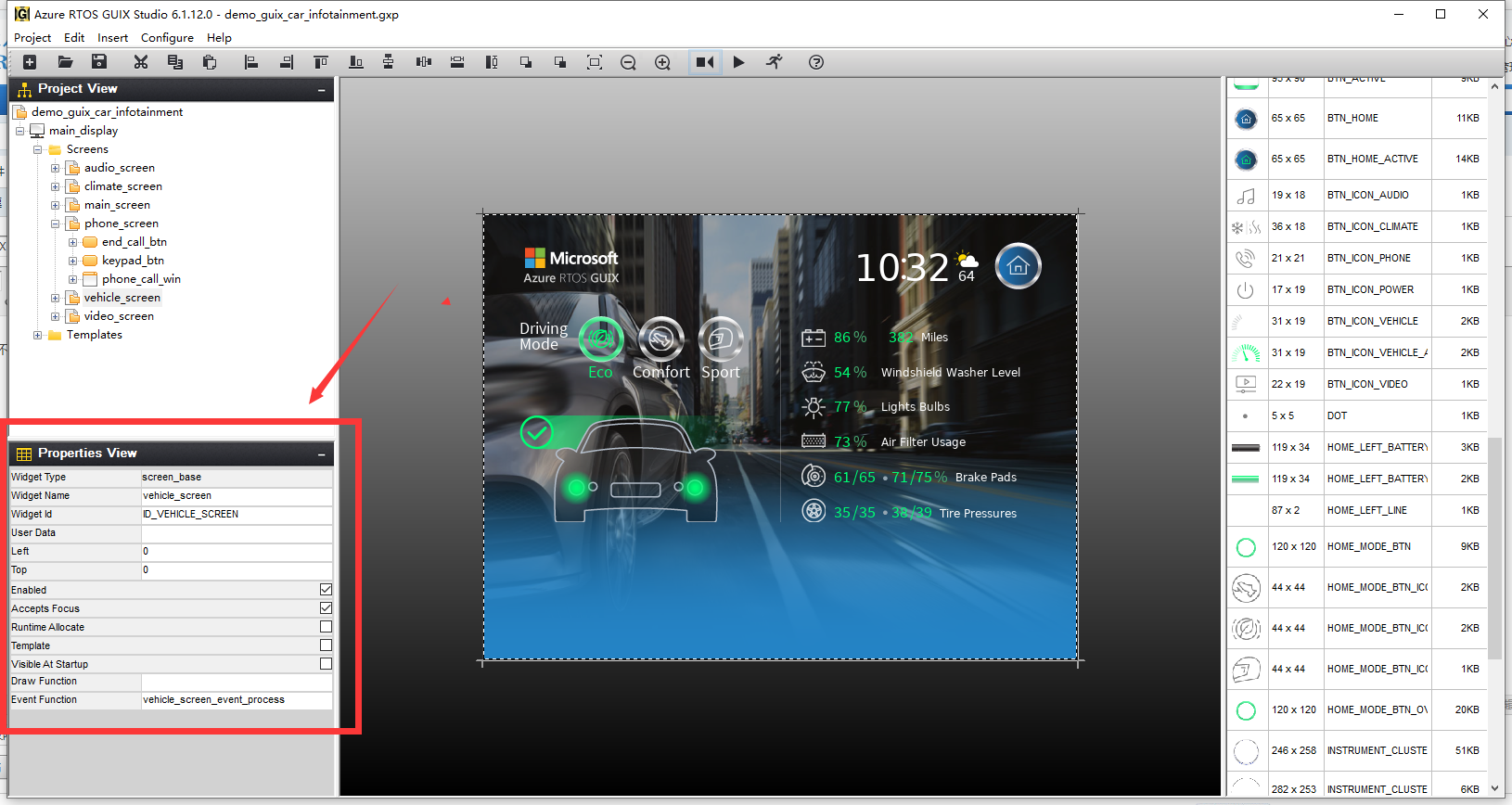The image size is (1512, 805).
Task: Open the Configure menu
Action: (167, 38)
